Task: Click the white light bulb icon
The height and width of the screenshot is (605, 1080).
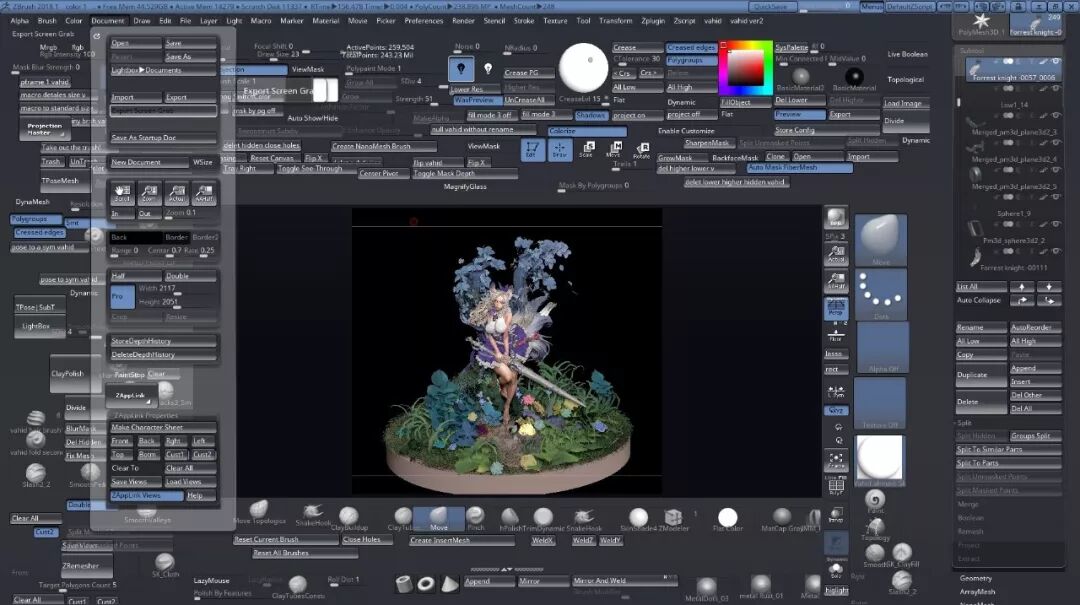Action: (488, 69)
